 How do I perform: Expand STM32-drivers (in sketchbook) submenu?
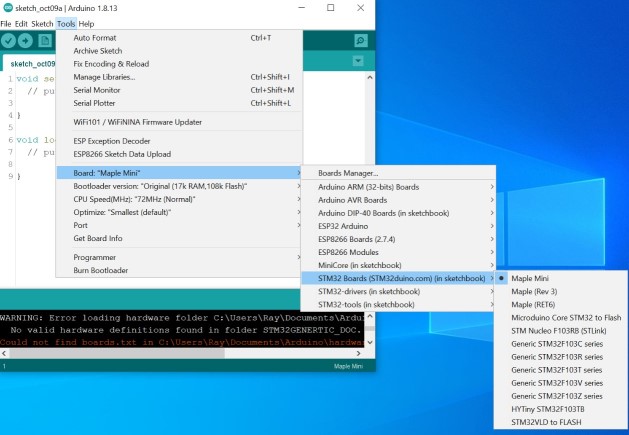click(398, 291)
